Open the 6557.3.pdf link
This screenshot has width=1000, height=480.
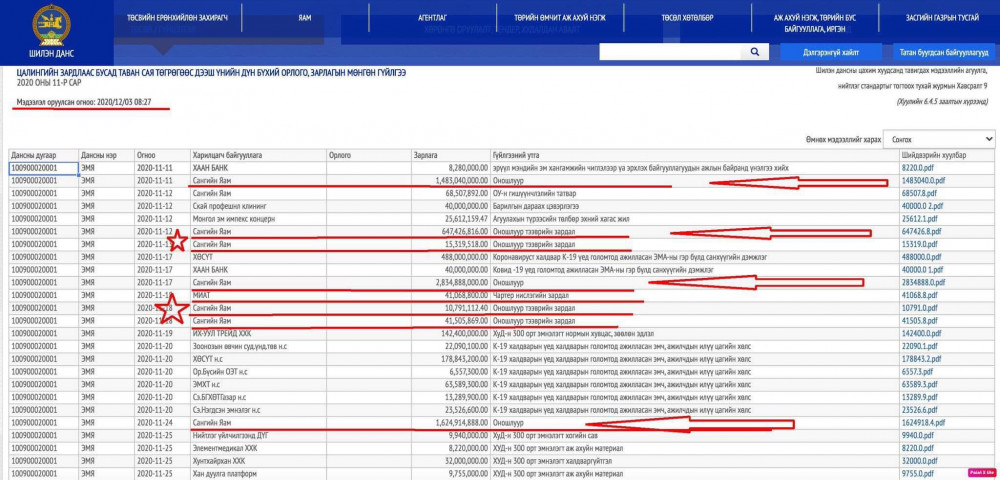tap(916, 372)
